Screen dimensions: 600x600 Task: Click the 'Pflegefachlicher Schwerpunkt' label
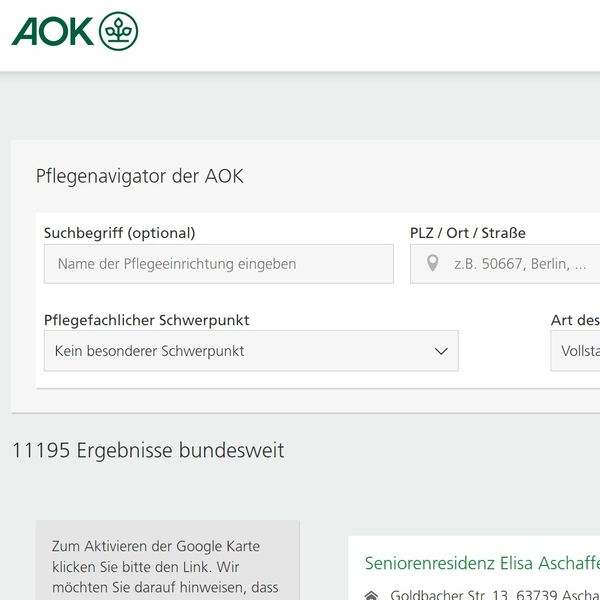point(147,320)
